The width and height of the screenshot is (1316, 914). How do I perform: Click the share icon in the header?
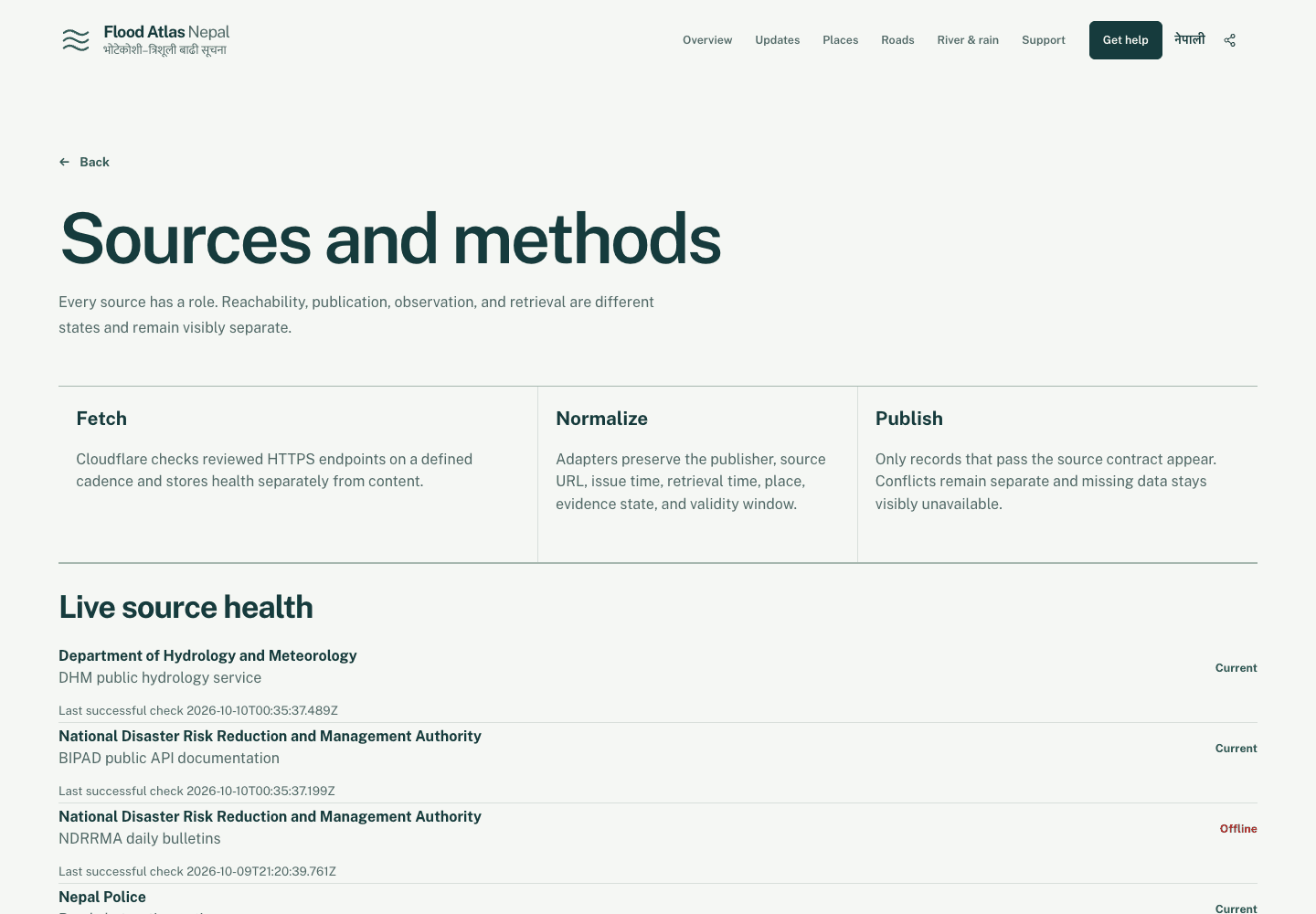1230,40
